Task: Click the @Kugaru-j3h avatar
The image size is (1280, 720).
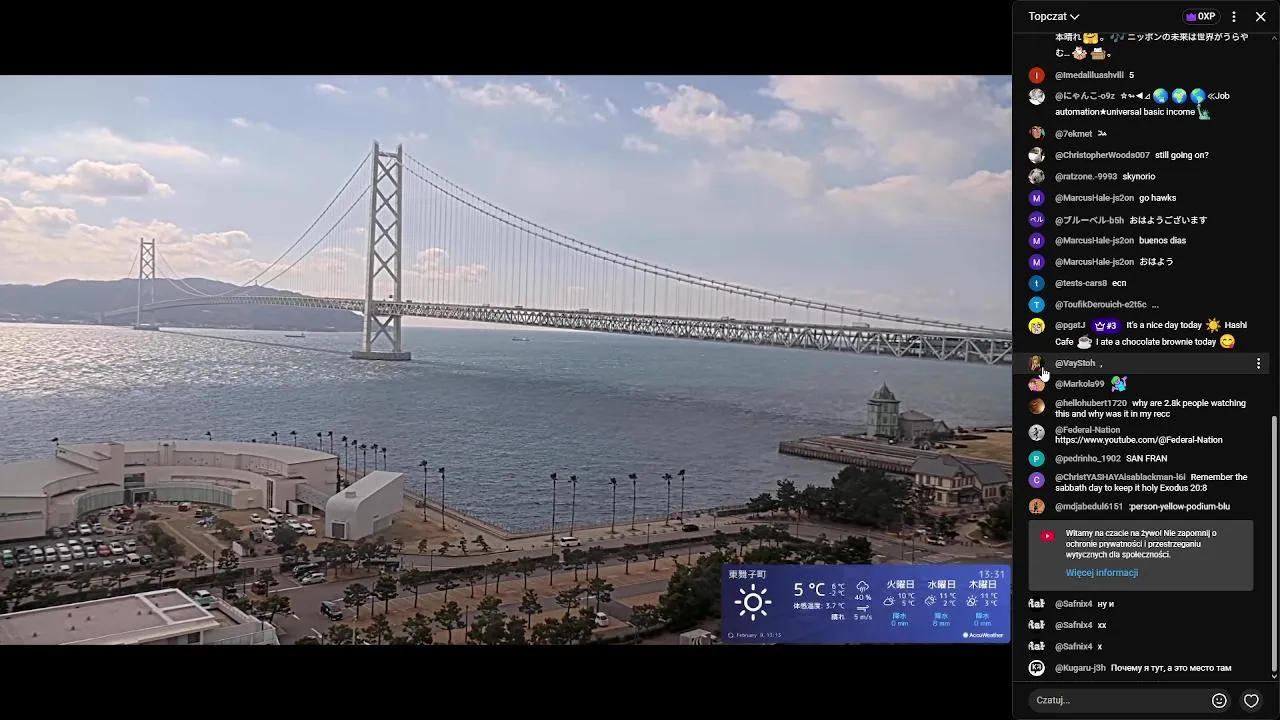Action: pos(1037,668)
